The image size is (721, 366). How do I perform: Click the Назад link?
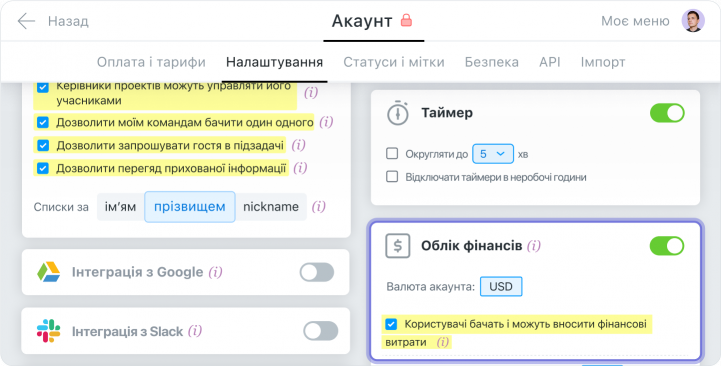point(68,21)
